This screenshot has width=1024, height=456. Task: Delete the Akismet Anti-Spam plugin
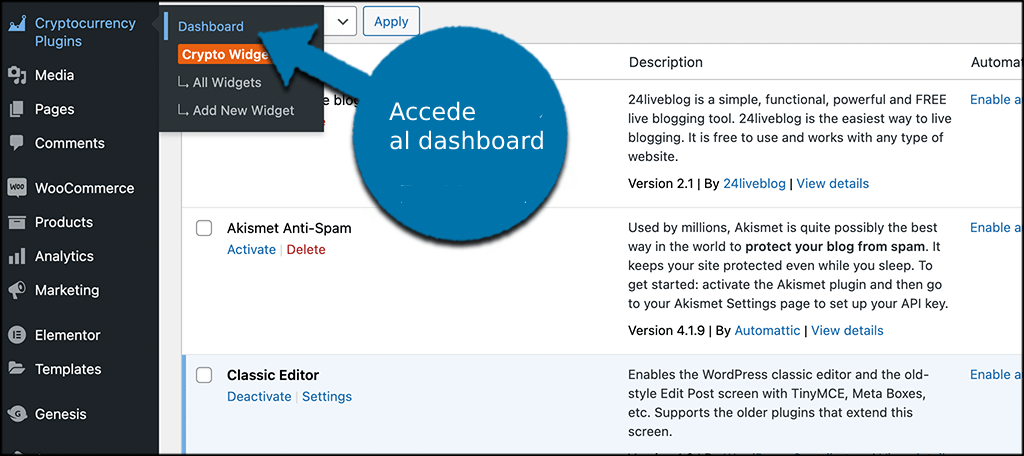coord(306,250)
